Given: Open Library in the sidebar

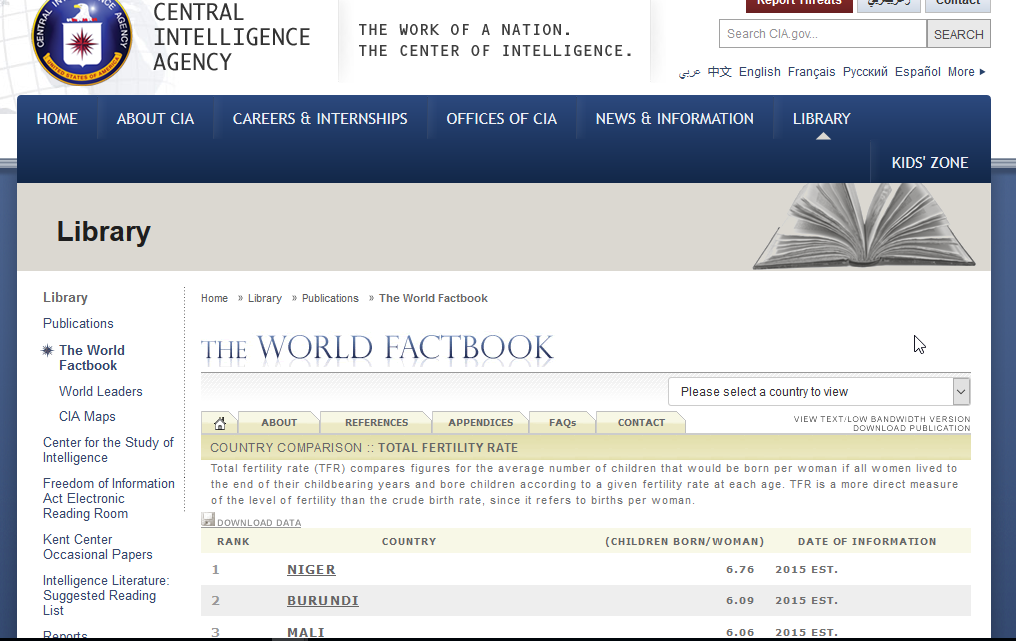Looking at the screenshot, I should (65, 297).
